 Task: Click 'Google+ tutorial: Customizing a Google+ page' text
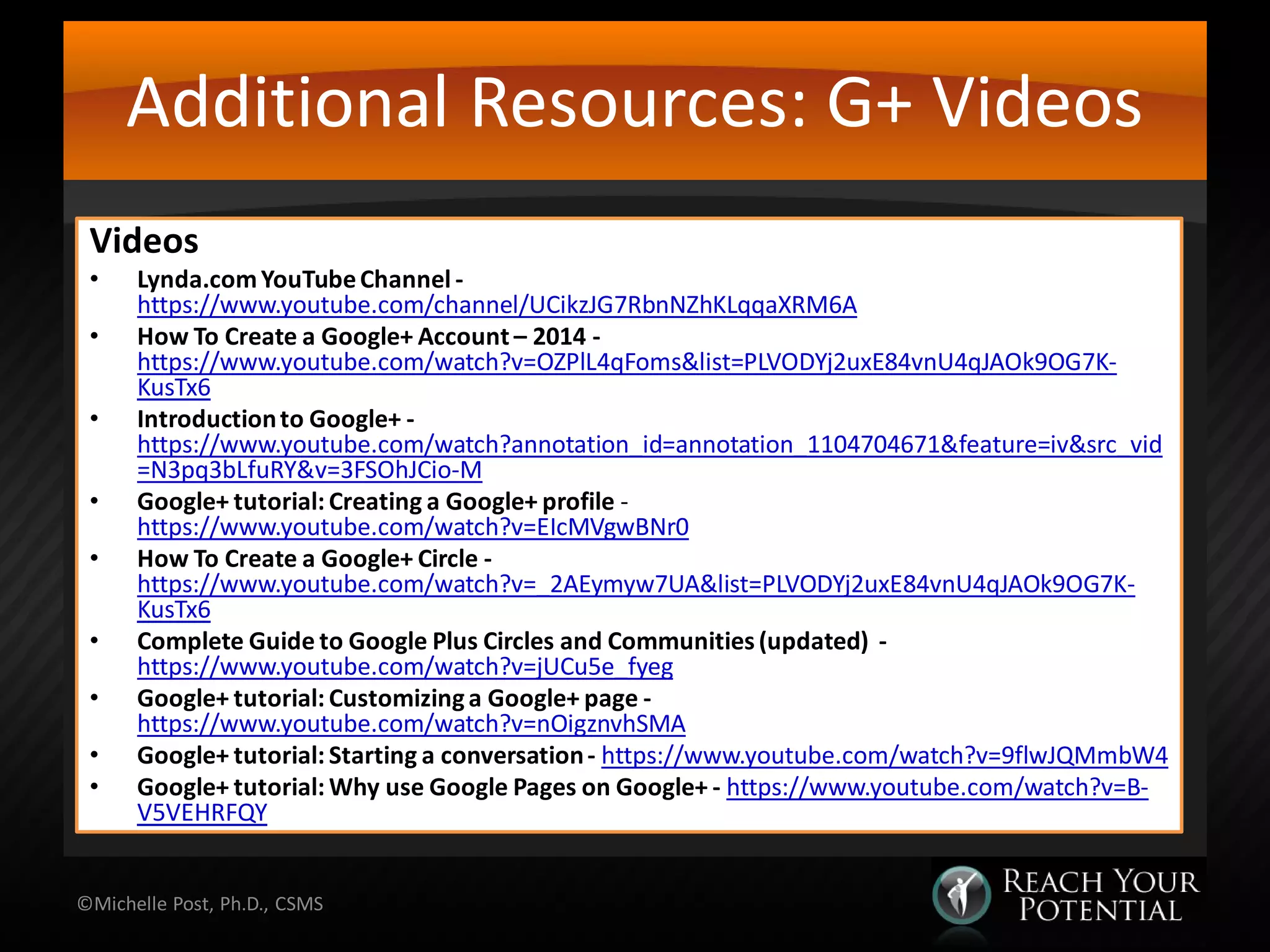pyautogui.click(x=388, y=698)
